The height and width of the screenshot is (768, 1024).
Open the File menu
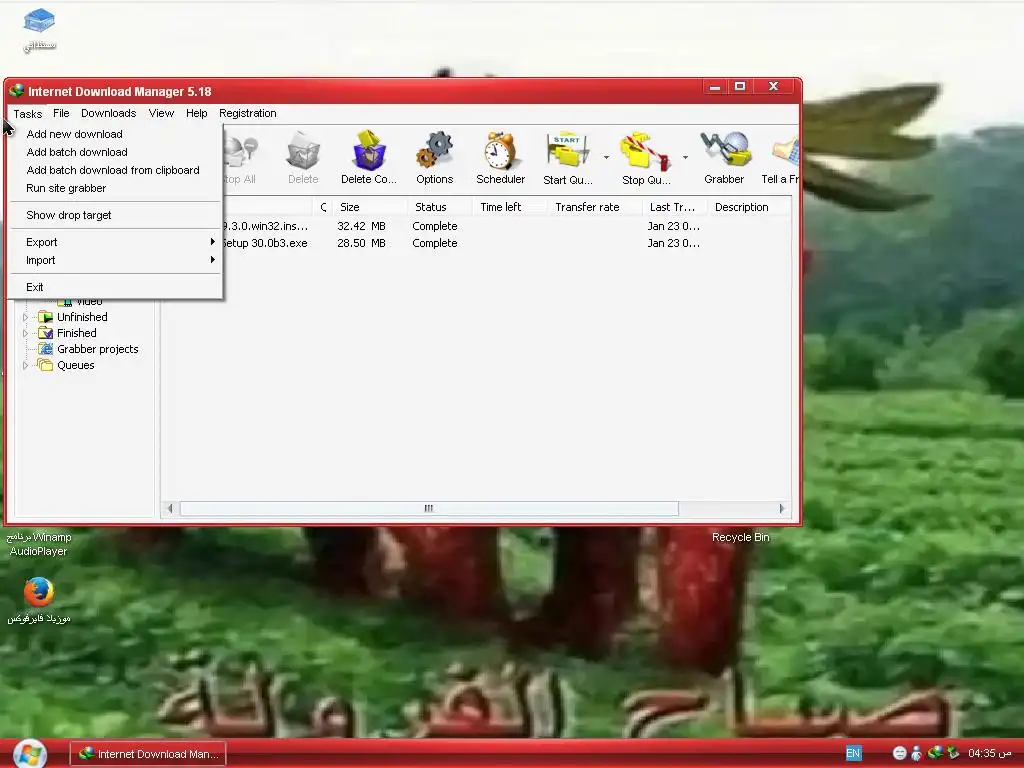click(61, 113)
